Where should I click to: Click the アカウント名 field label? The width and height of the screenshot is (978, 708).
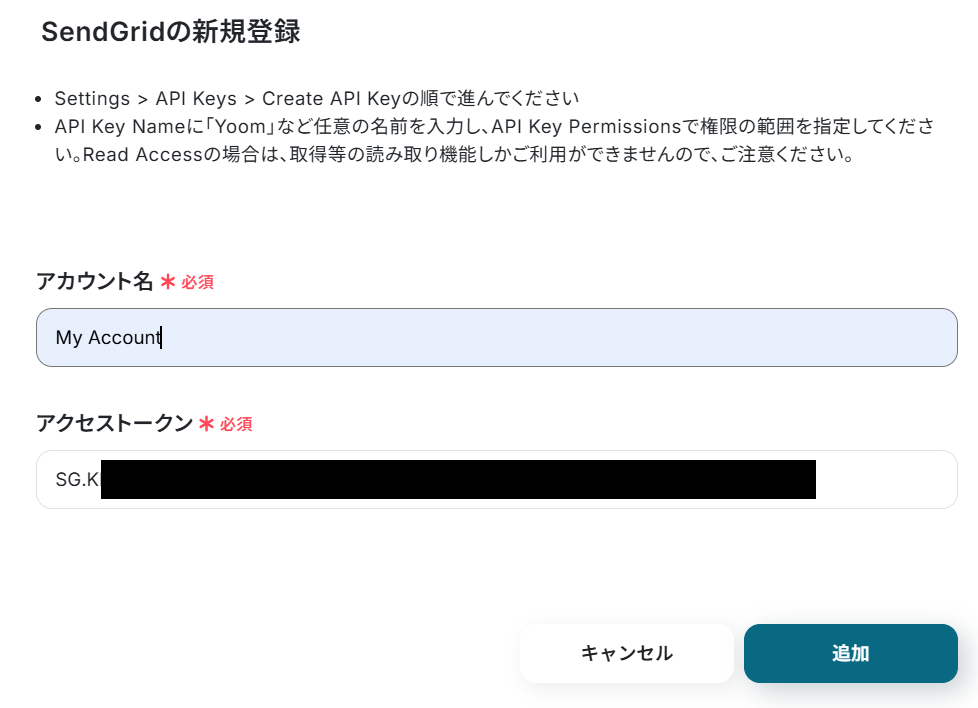pyautogui.click(x=95, y=282)
